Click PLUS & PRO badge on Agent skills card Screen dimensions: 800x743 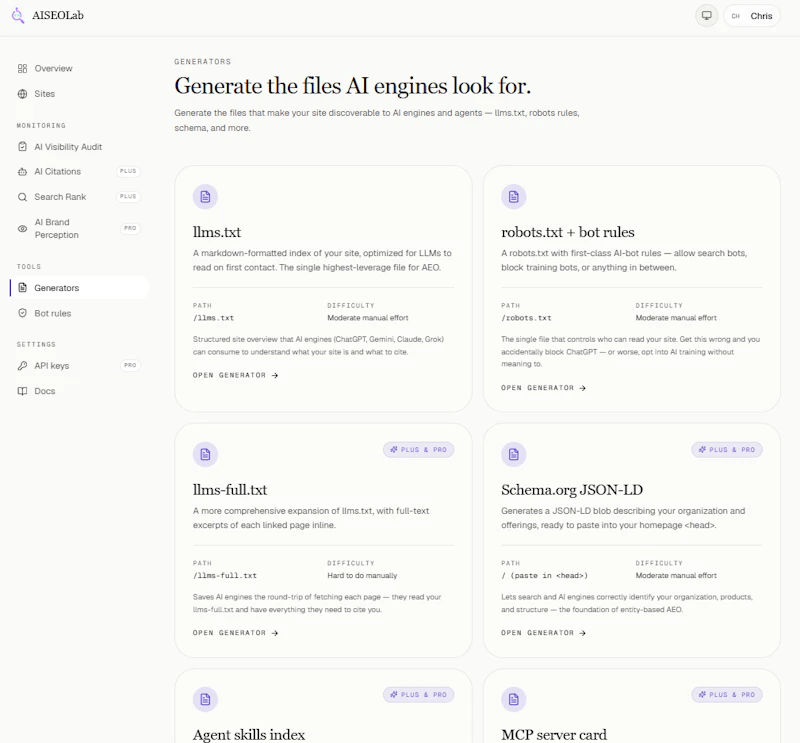(x=418, y=695)
